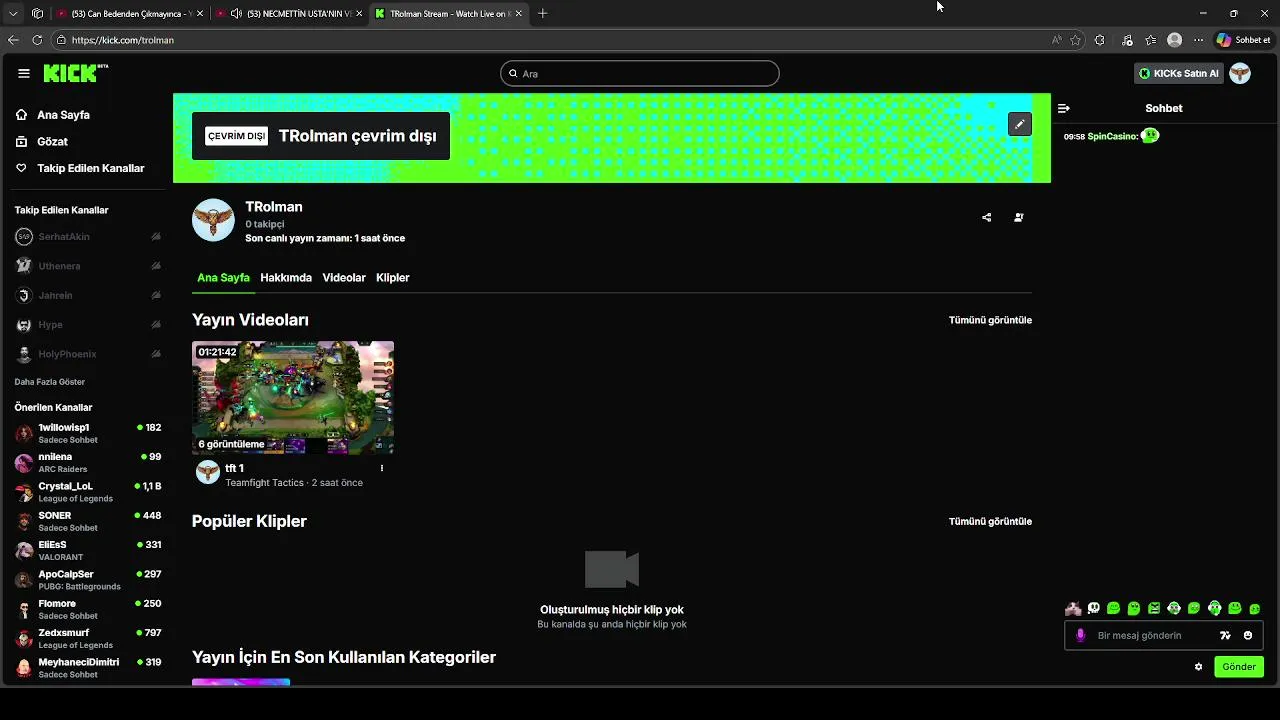Open EliEsS recommended channel
This screenshot has width=1280, height=720.
(x=88, y=550)
